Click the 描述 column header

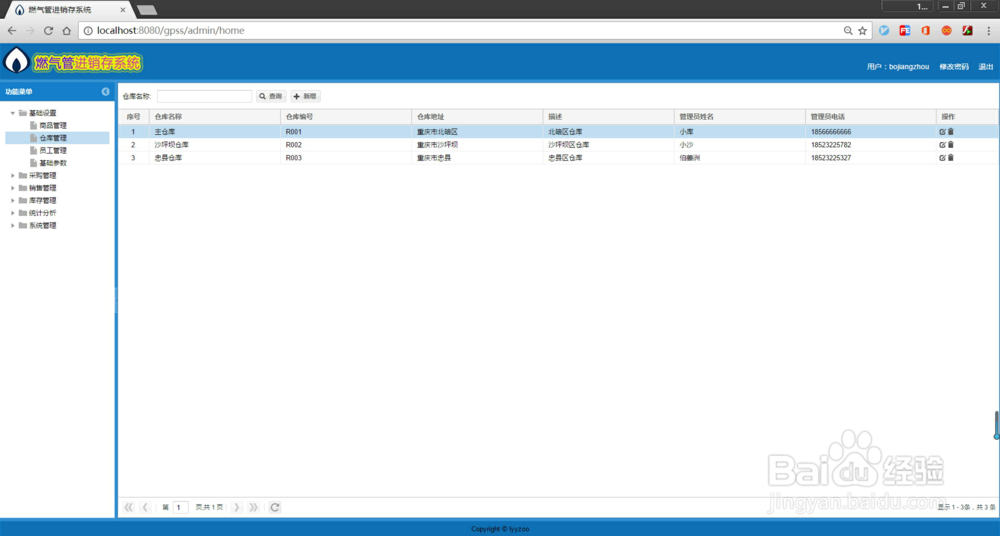click(x=609, y=117)
